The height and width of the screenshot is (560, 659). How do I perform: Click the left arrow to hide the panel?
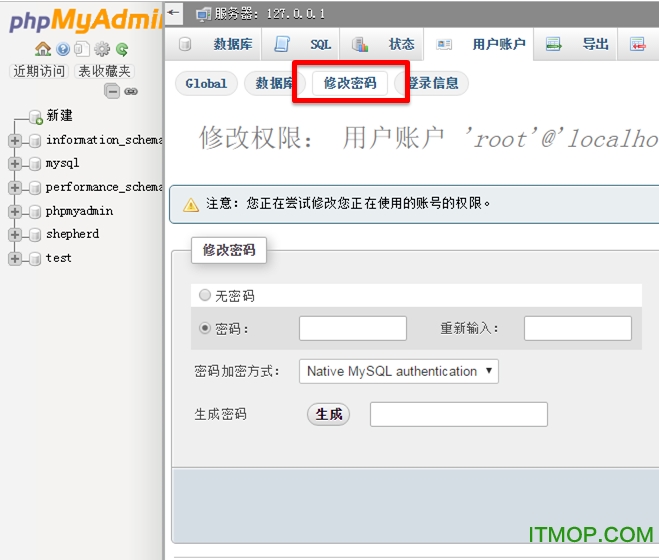[173, 12]
